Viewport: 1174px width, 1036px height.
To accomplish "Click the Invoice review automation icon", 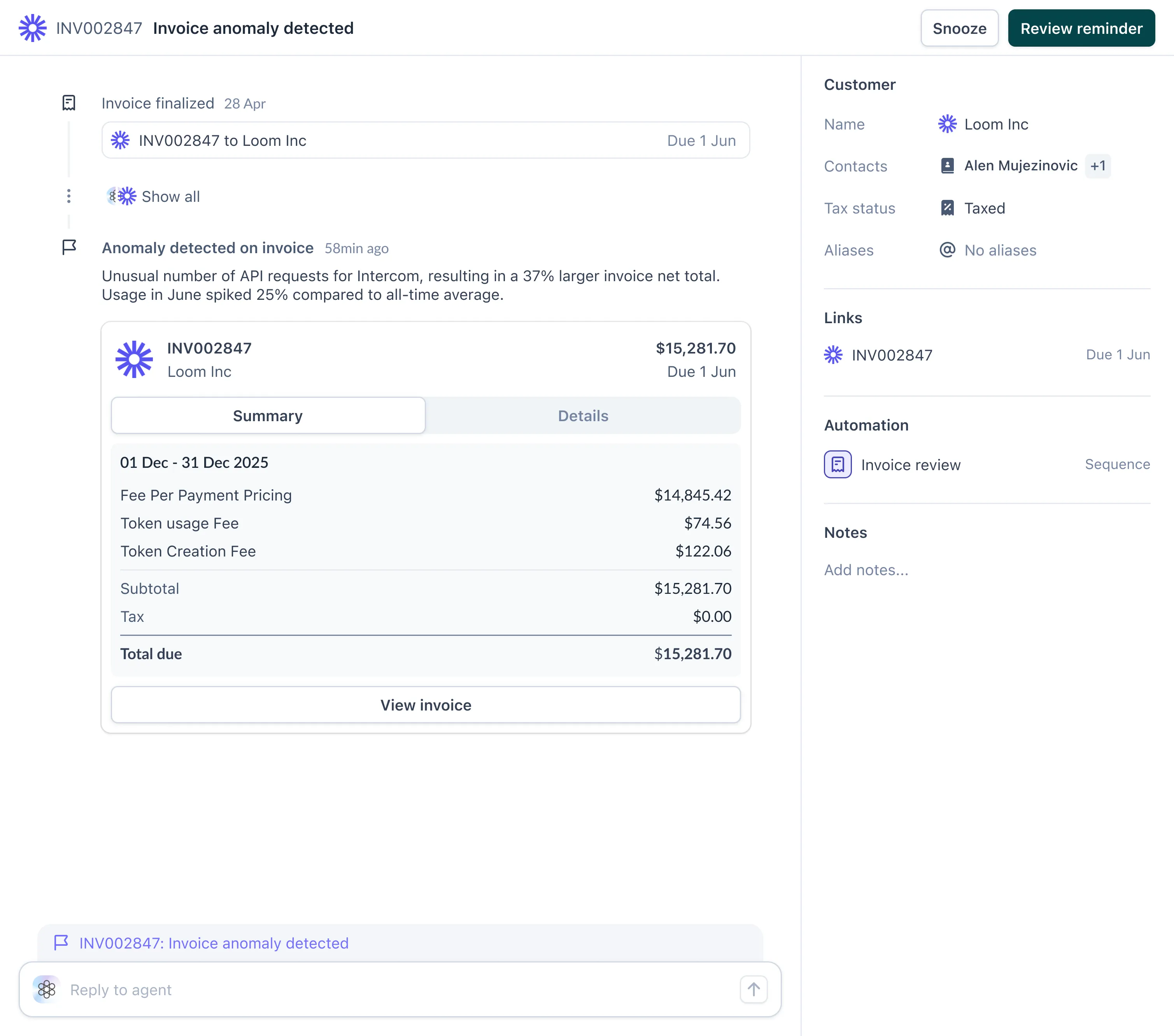I will tap(838, 465).
